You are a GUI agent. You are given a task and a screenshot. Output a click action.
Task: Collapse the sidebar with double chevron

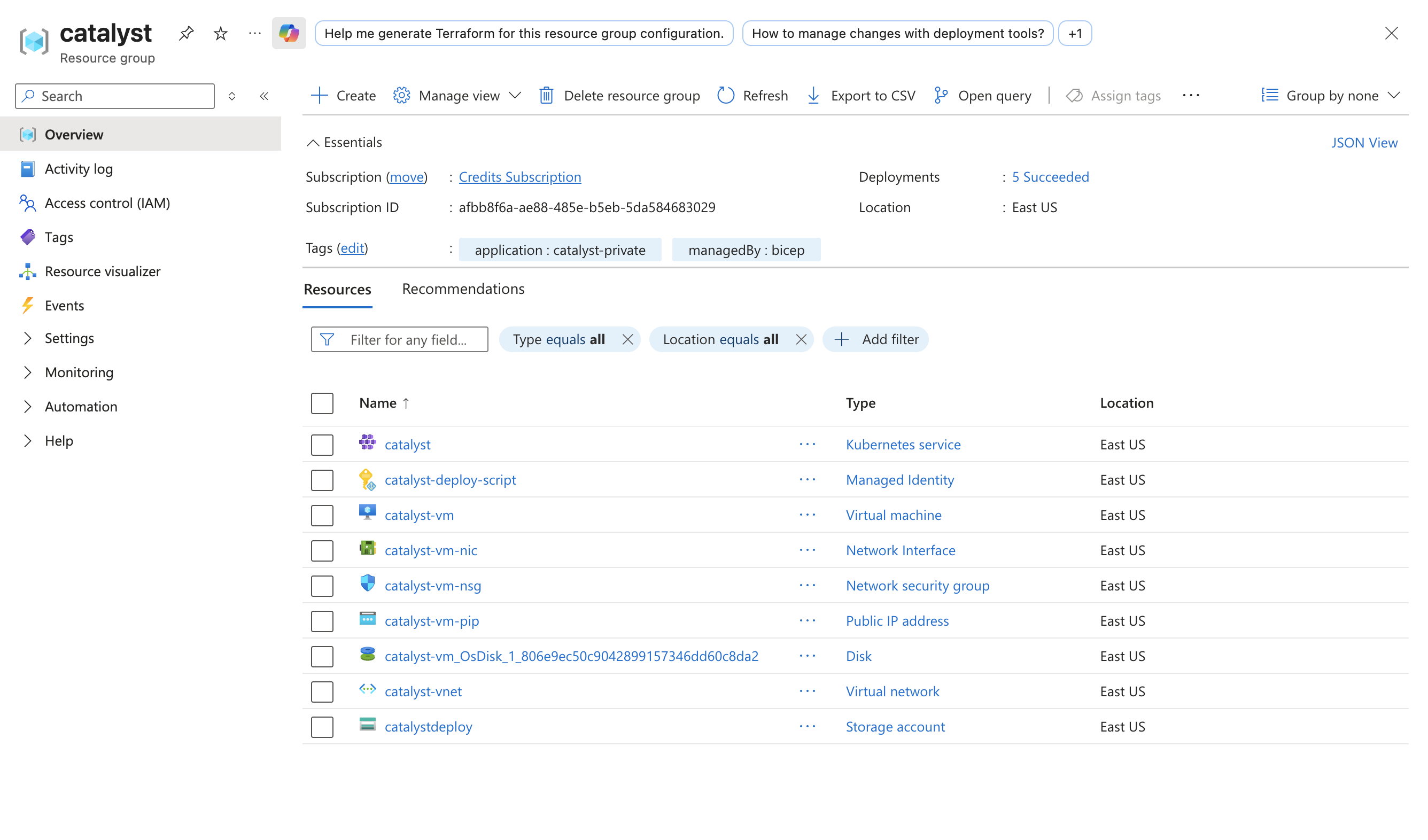point(264,96)
